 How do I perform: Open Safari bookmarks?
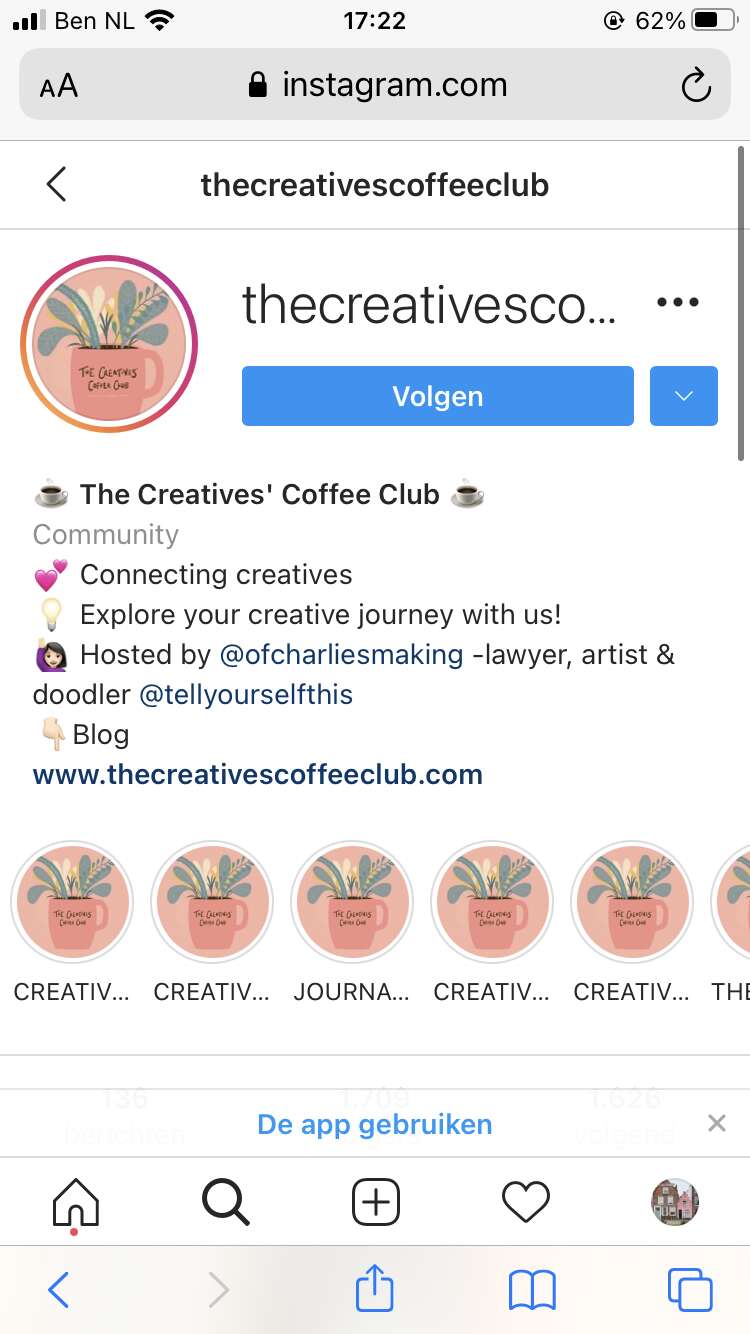click(532, 1290)
